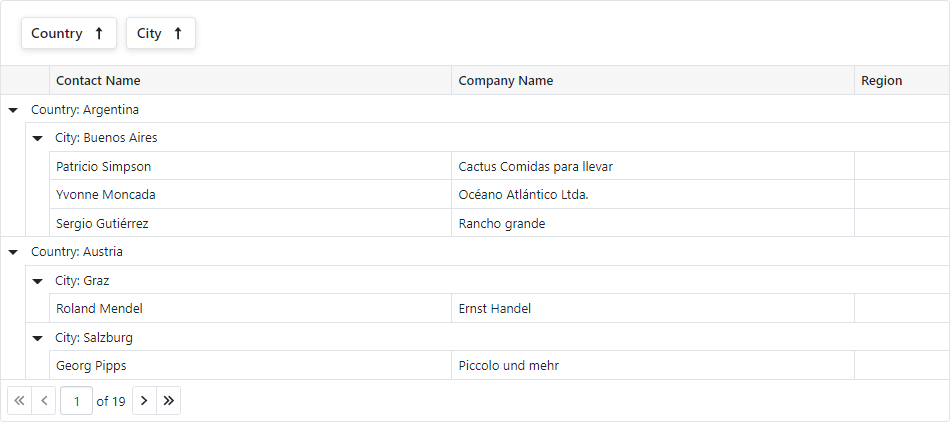This screenshot has width=950, height=422.
Task: Go to the first page
Action: [x=19, y=401]
